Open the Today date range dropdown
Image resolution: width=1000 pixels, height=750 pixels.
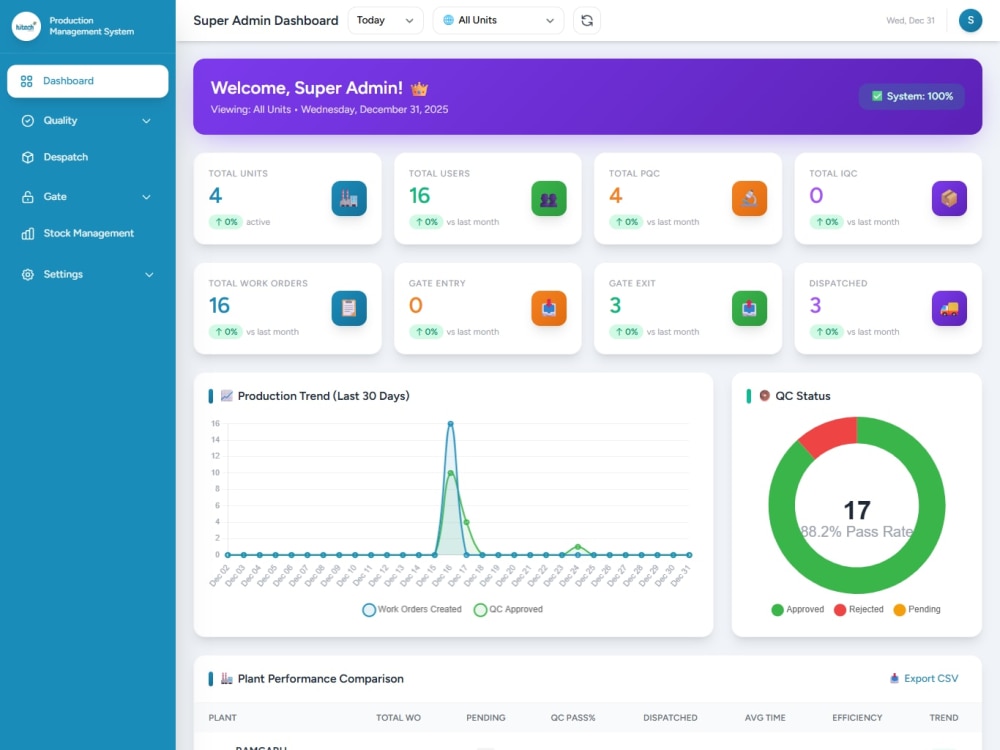coord(385,20)
